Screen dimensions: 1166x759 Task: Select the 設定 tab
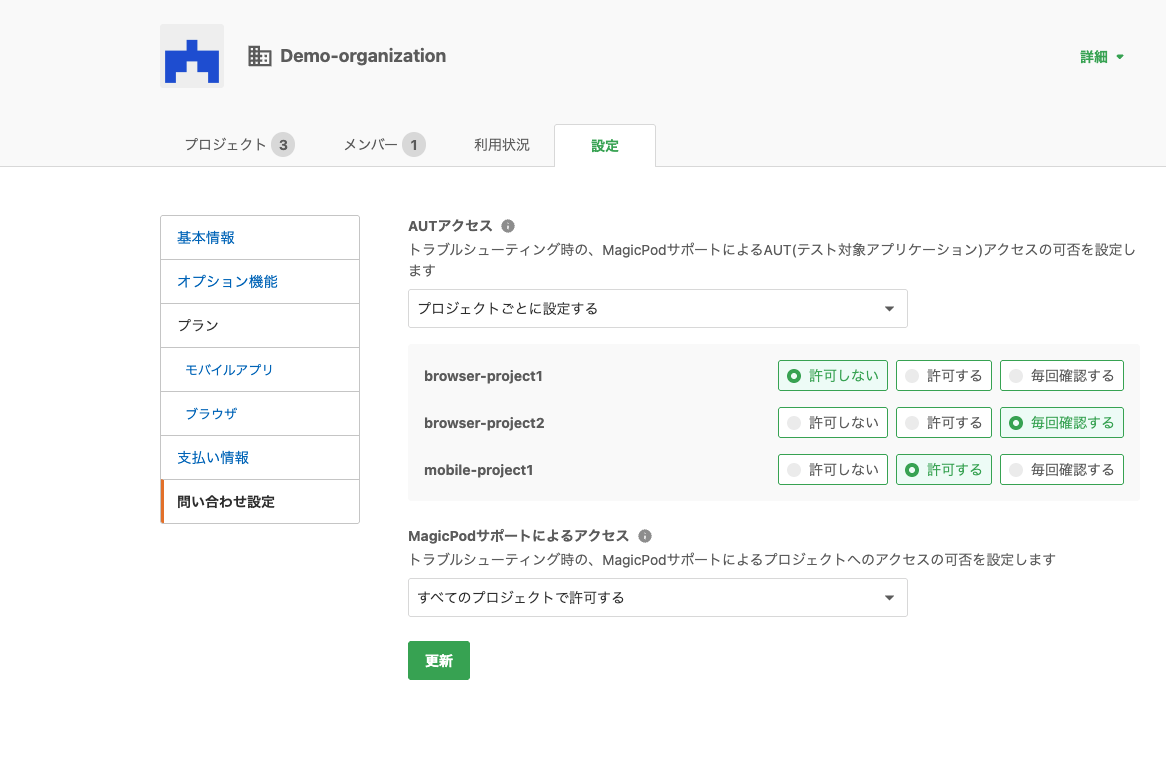point(605,146)
